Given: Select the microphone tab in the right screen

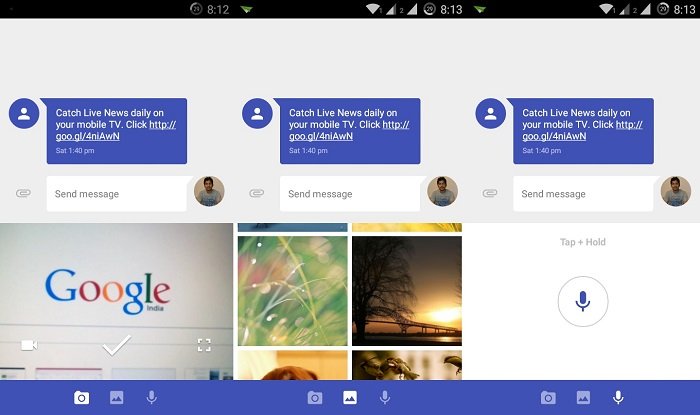Looking at the screenshot, I should 618,398.
